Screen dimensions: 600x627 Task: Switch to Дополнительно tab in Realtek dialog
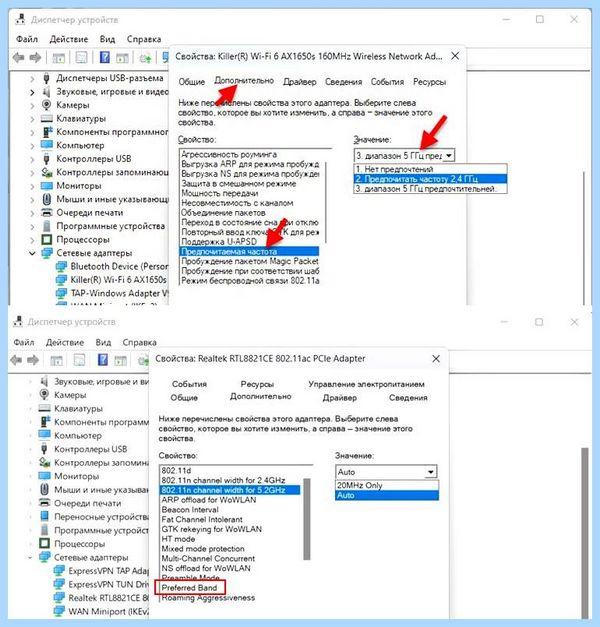pyautogui.click(x=260, y=397)
